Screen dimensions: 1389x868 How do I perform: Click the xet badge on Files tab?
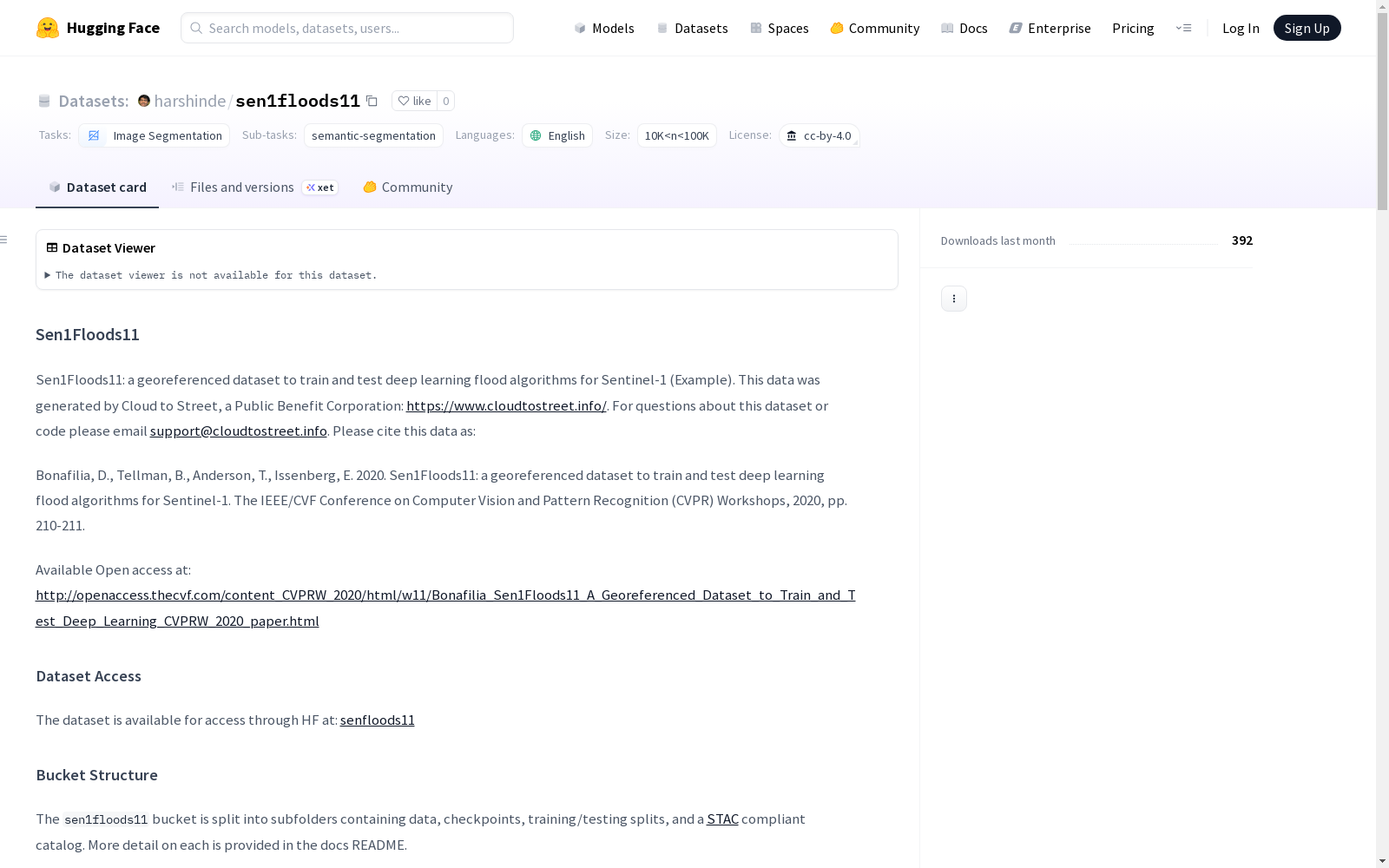pyautogui.click(x=320, y=187)
